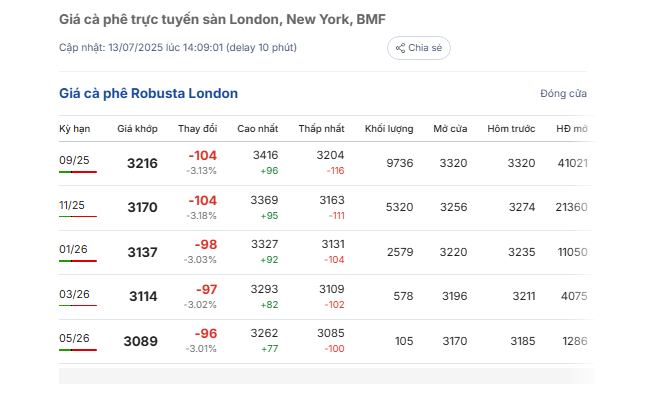This screenshot has width=660, height=396.
Task: Choose the 03/26 contract term
Action: click(74, 294)
